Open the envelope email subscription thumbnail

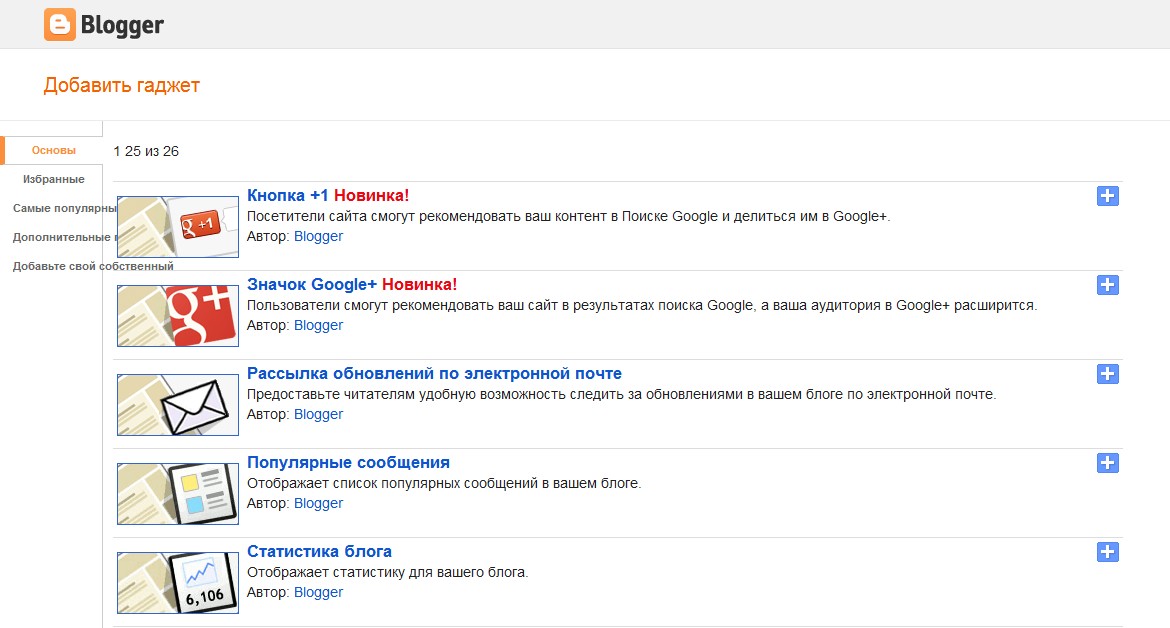178,405
